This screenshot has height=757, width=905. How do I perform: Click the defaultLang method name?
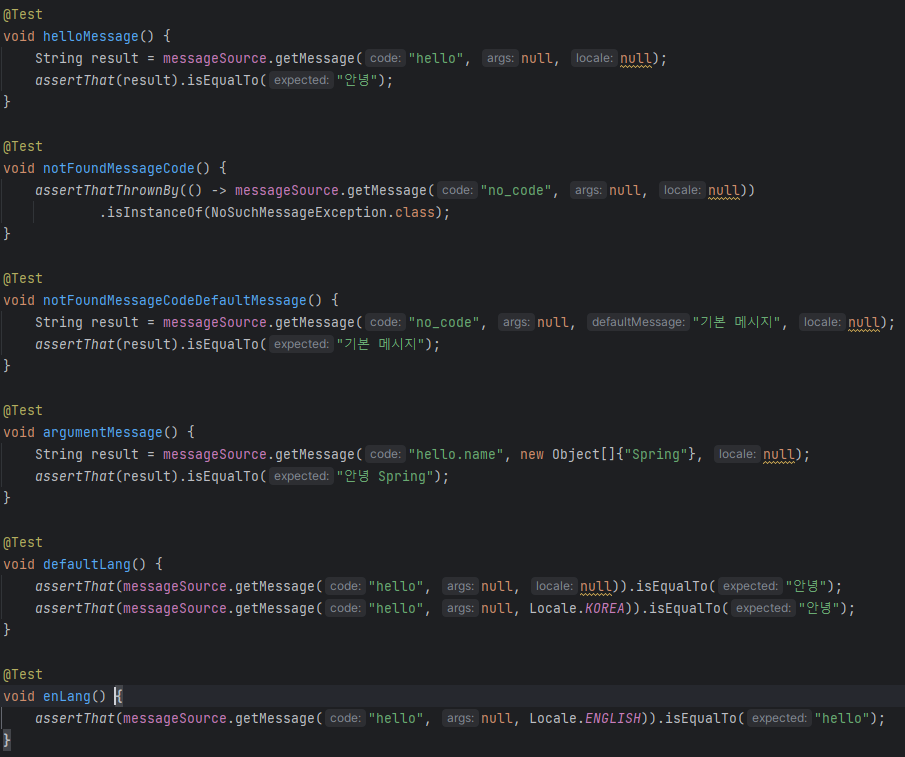point(87,565)
